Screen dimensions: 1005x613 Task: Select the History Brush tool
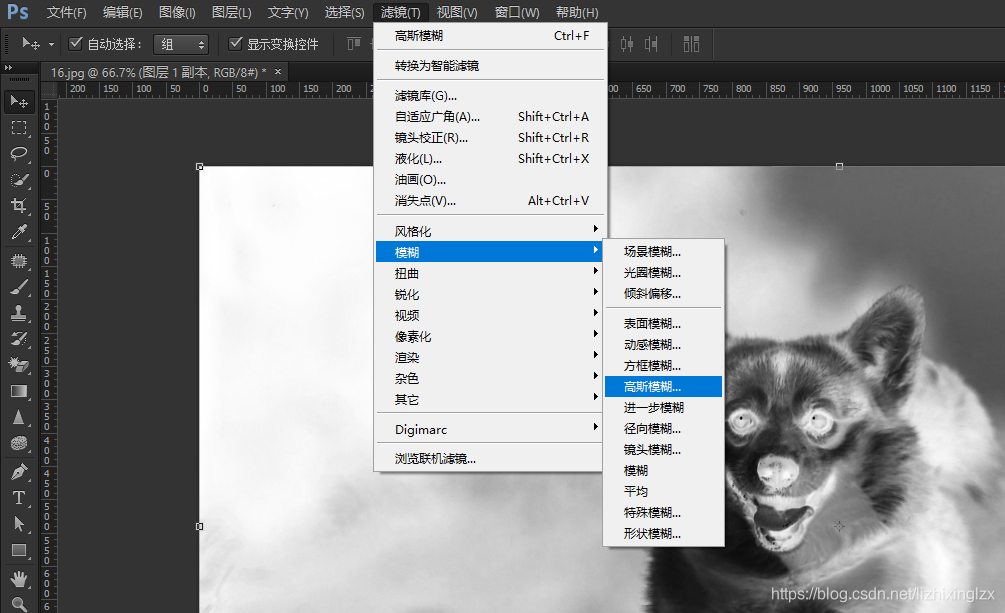click(19, 339)
